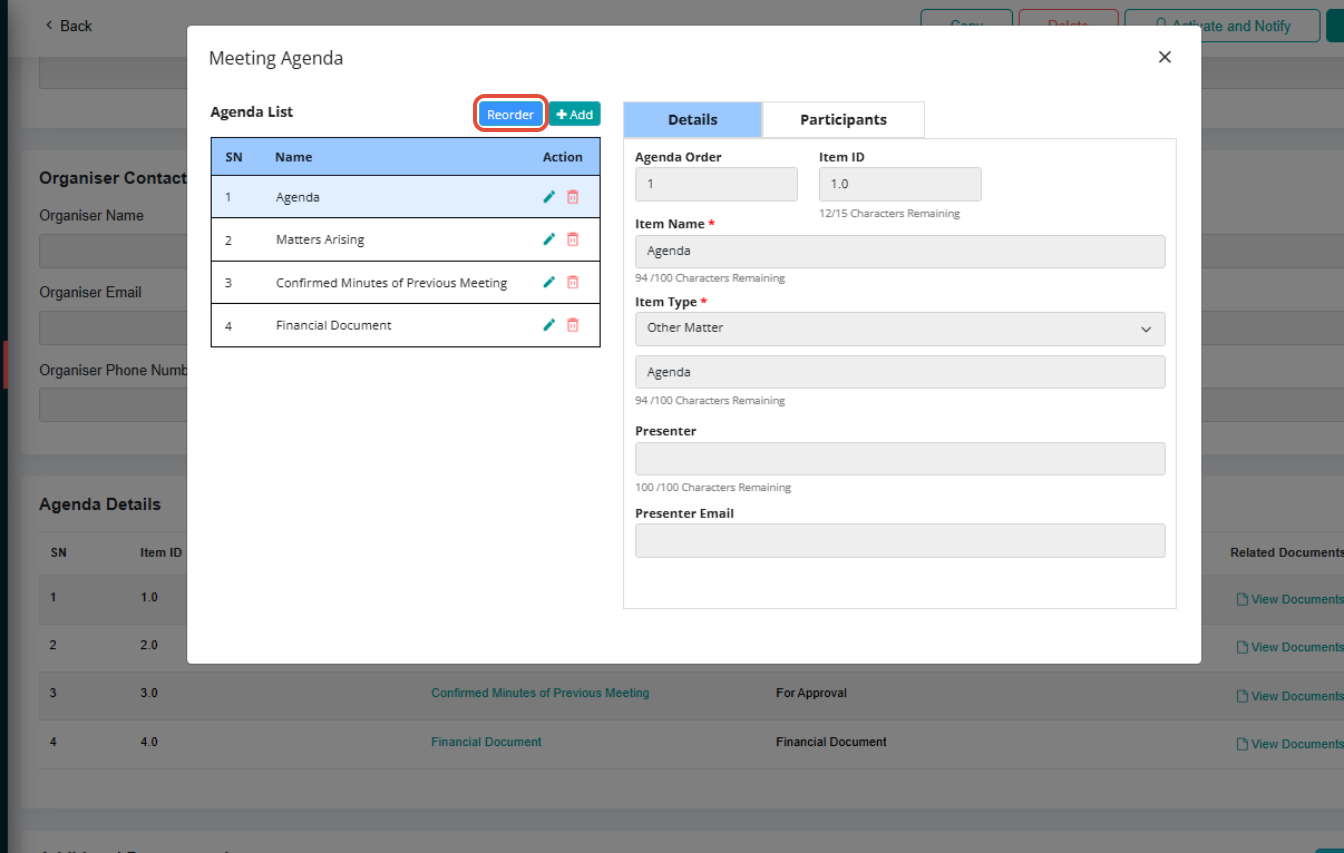Close the Meeting Agenda dialog

1164,57
